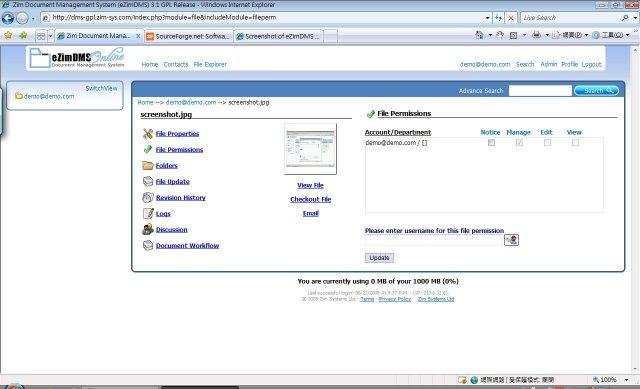Click the username input for file permission
The height and width of the screenshot is (389, 640).
click(x=434, y=240)
